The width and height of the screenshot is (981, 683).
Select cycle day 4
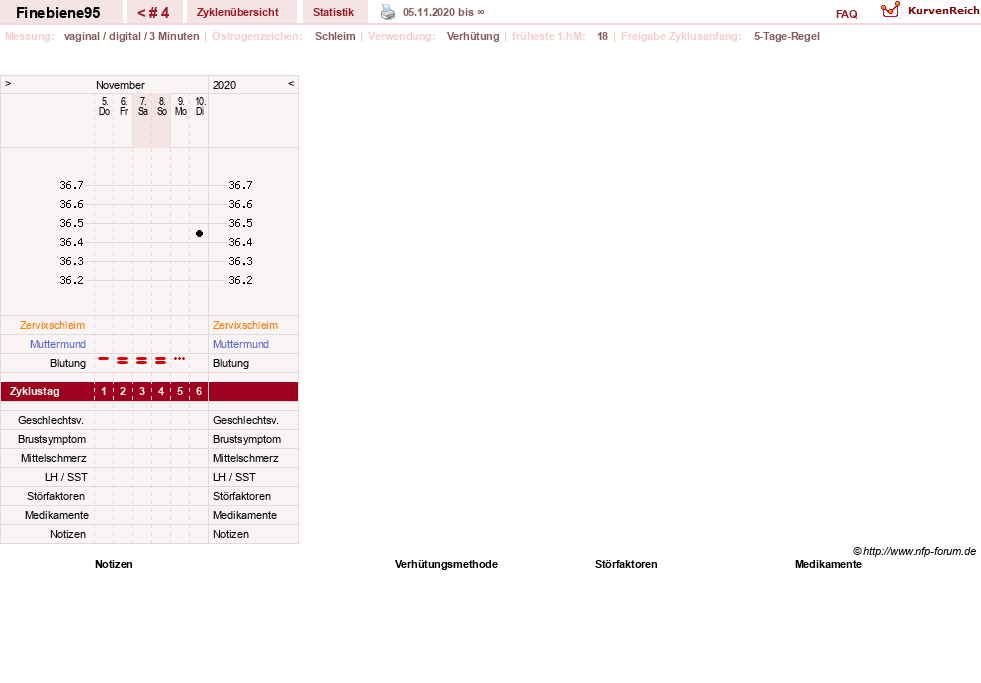(x=161, y=392)
